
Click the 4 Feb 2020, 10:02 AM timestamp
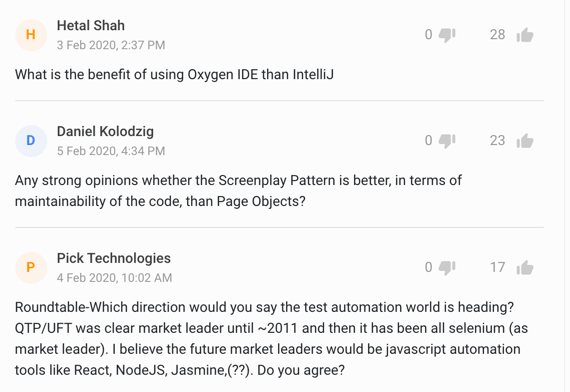[x=115, y=278]
